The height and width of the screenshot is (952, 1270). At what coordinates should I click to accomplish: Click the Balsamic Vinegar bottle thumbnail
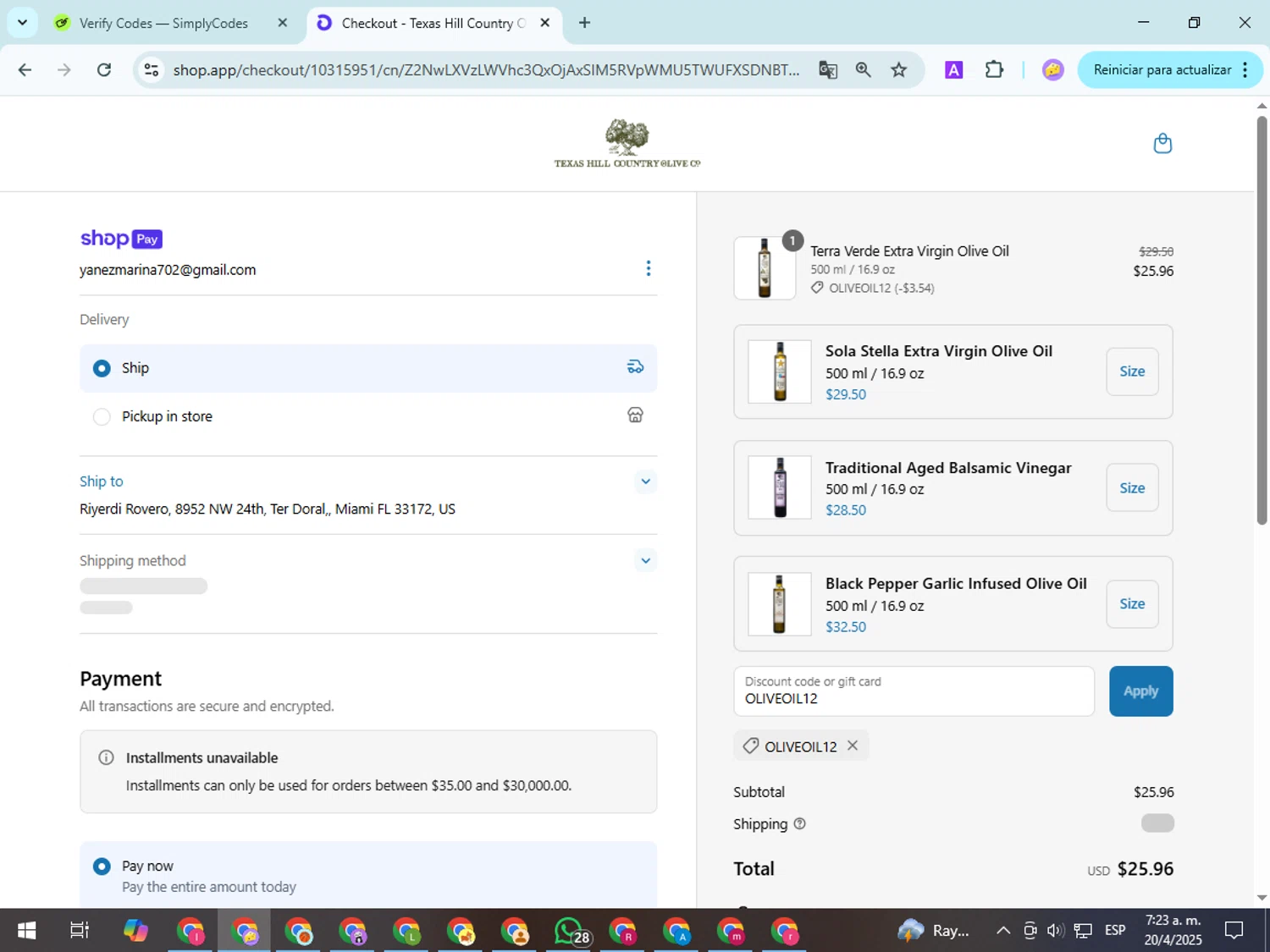(780, 487)
